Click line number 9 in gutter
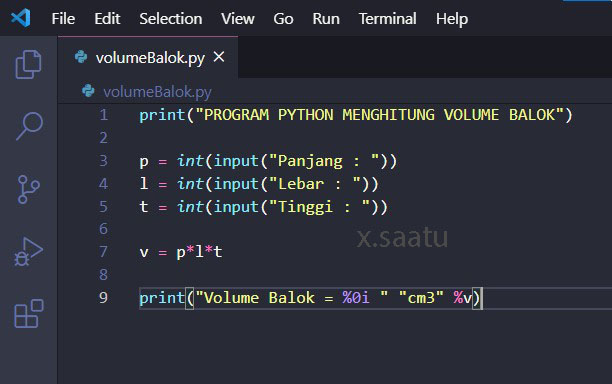The image size is (612, 384). point(103,298)
